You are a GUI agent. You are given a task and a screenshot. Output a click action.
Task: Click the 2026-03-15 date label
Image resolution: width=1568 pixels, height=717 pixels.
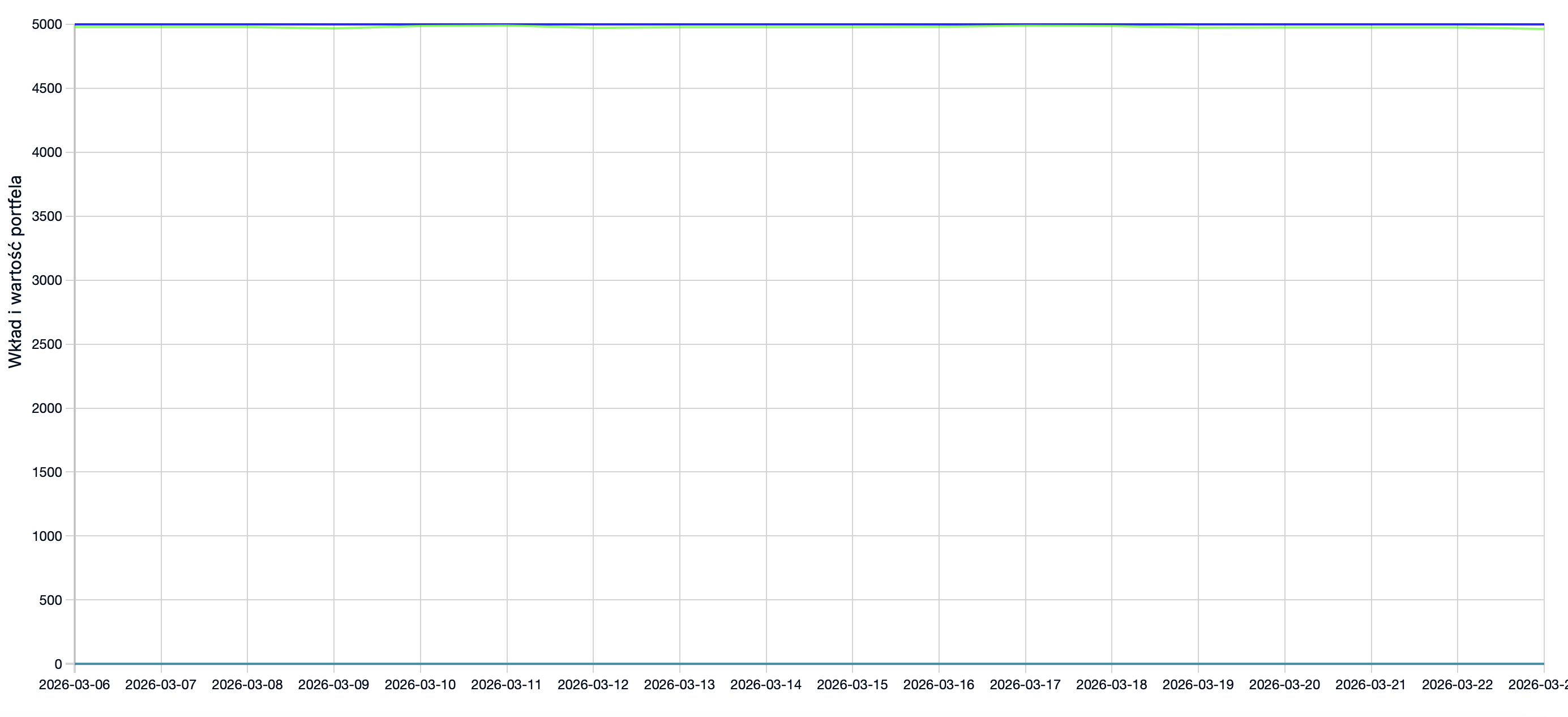(852, 685)
